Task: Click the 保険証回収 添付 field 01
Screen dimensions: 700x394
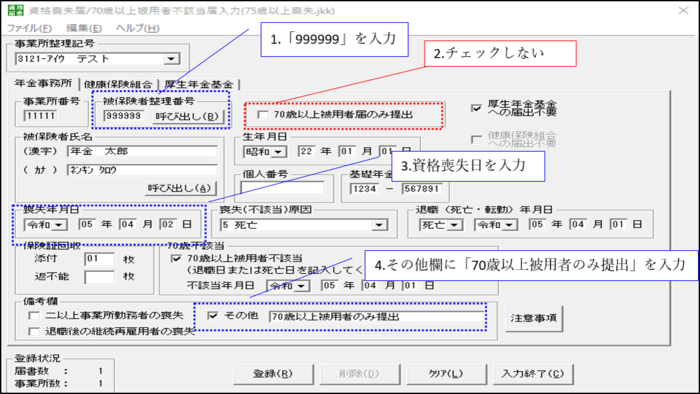Action: tap(100, 259)
